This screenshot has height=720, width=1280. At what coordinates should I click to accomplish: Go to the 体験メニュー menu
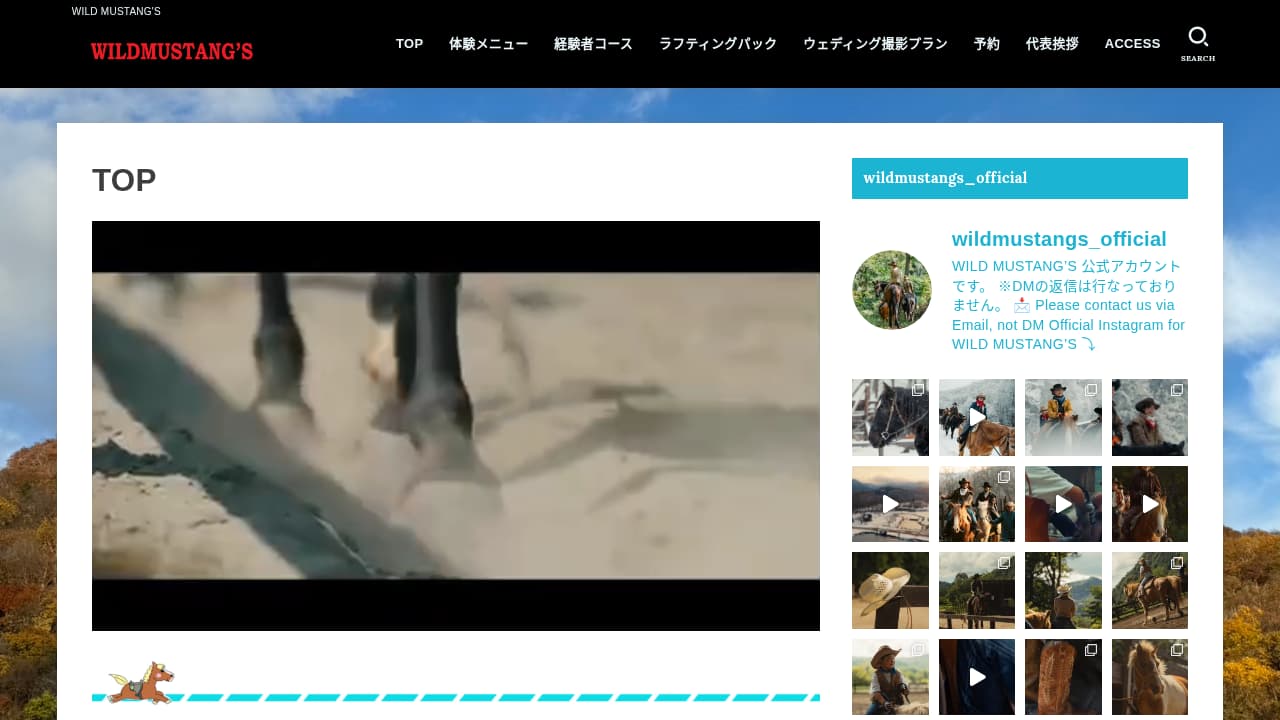pos(488,44)
